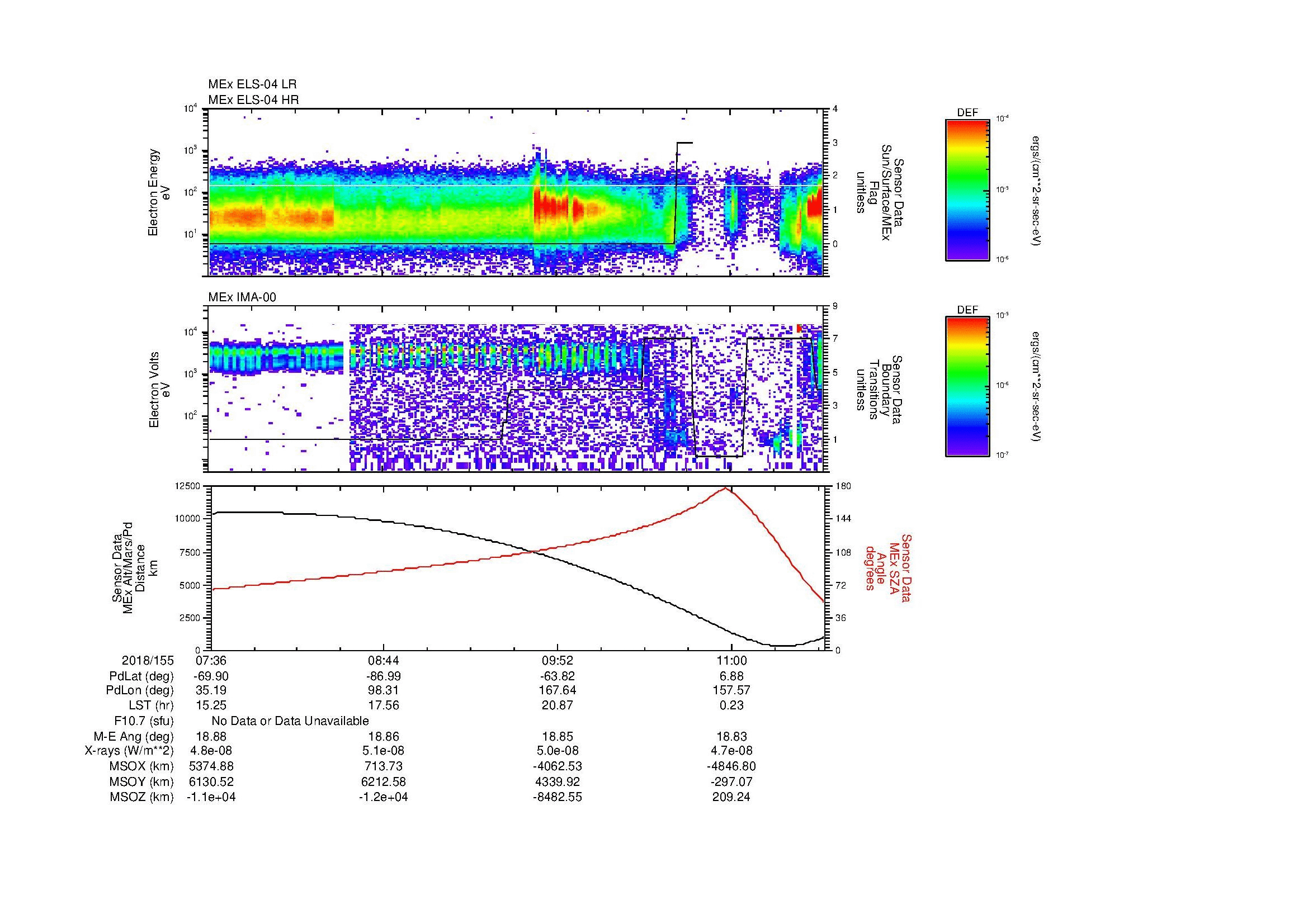Image resolution: width=1308 pixels, height=924 pixels.
Task: Click the Electron Energy eV axis label
Action: click(x=159, y=192)
